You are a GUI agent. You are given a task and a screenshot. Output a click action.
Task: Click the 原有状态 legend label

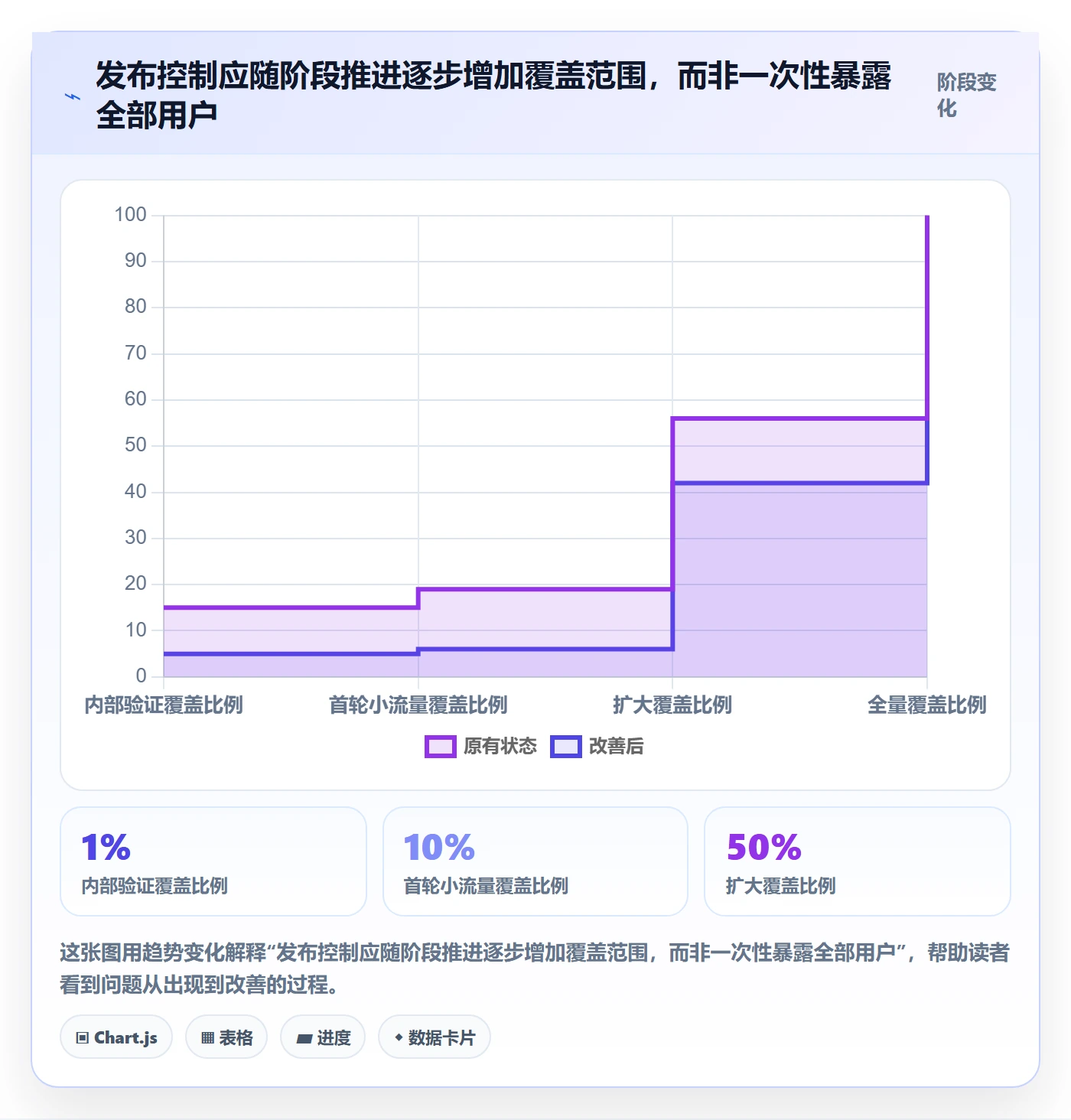pyautogui.click(x=500, y=747)
